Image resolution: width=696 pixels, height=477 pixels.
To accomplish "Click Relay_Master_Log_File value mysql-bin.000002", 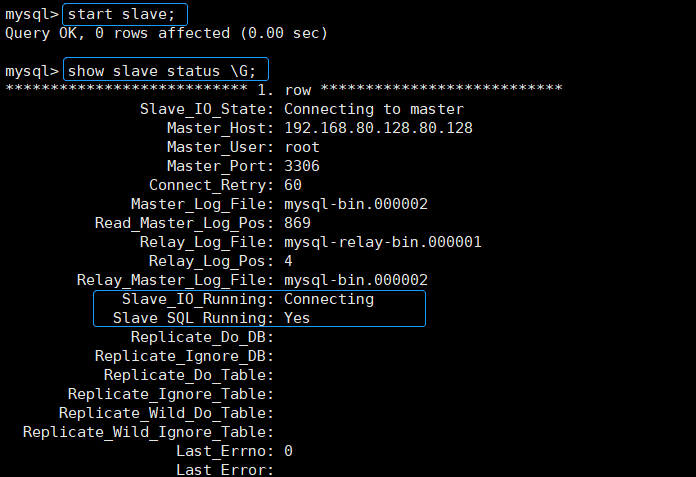I will (x=356, y=280).
